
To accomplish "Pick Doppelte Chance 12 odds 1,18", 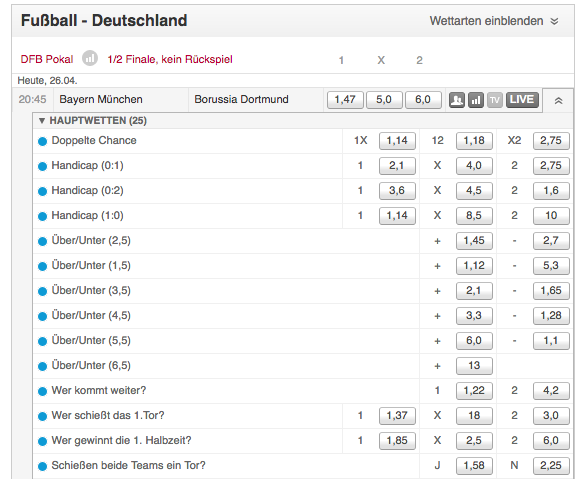I will click(474, 141).
